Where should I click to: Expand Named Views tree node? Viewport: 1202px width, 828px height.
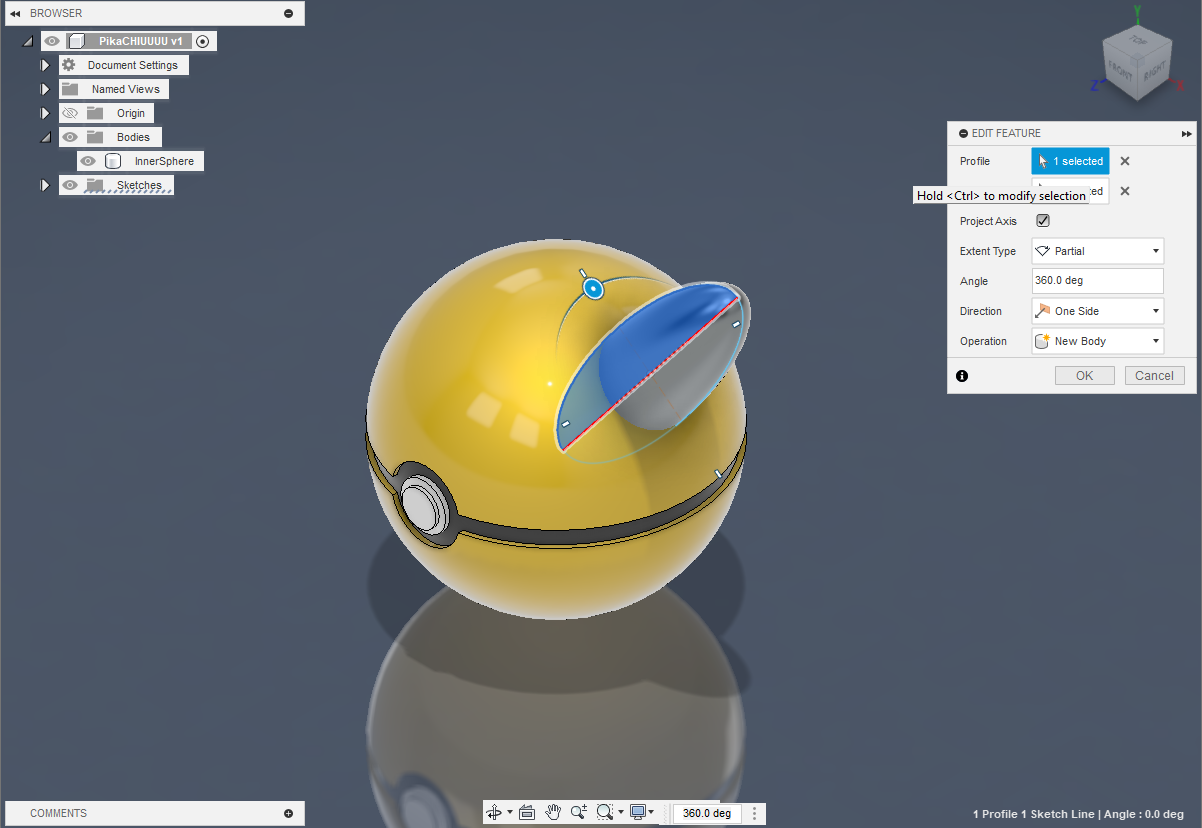tap(45, 89)
